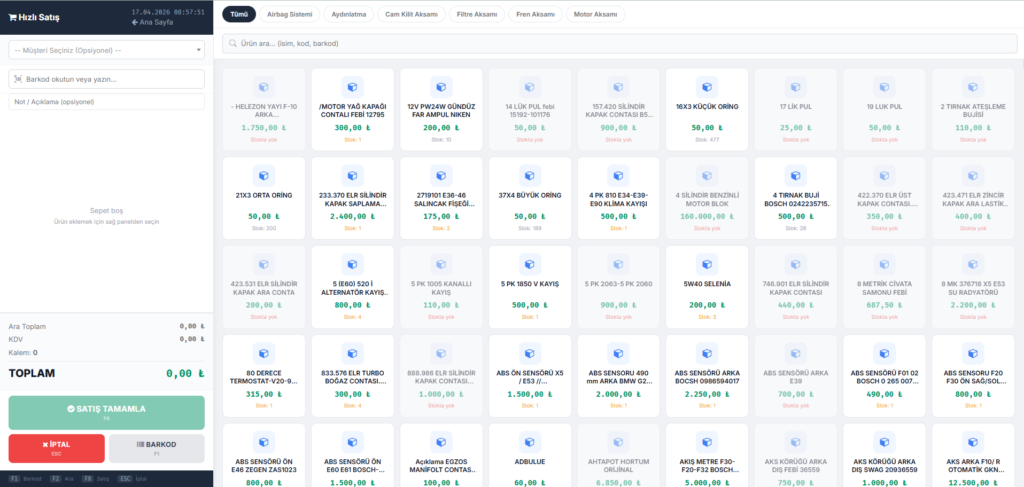The height and width of the screenshot is (487, 1024).
Task: Click the 37X4 BÜYÜK ORİNG product box icon
Action: pyautogui.click(x=529, y=175)
